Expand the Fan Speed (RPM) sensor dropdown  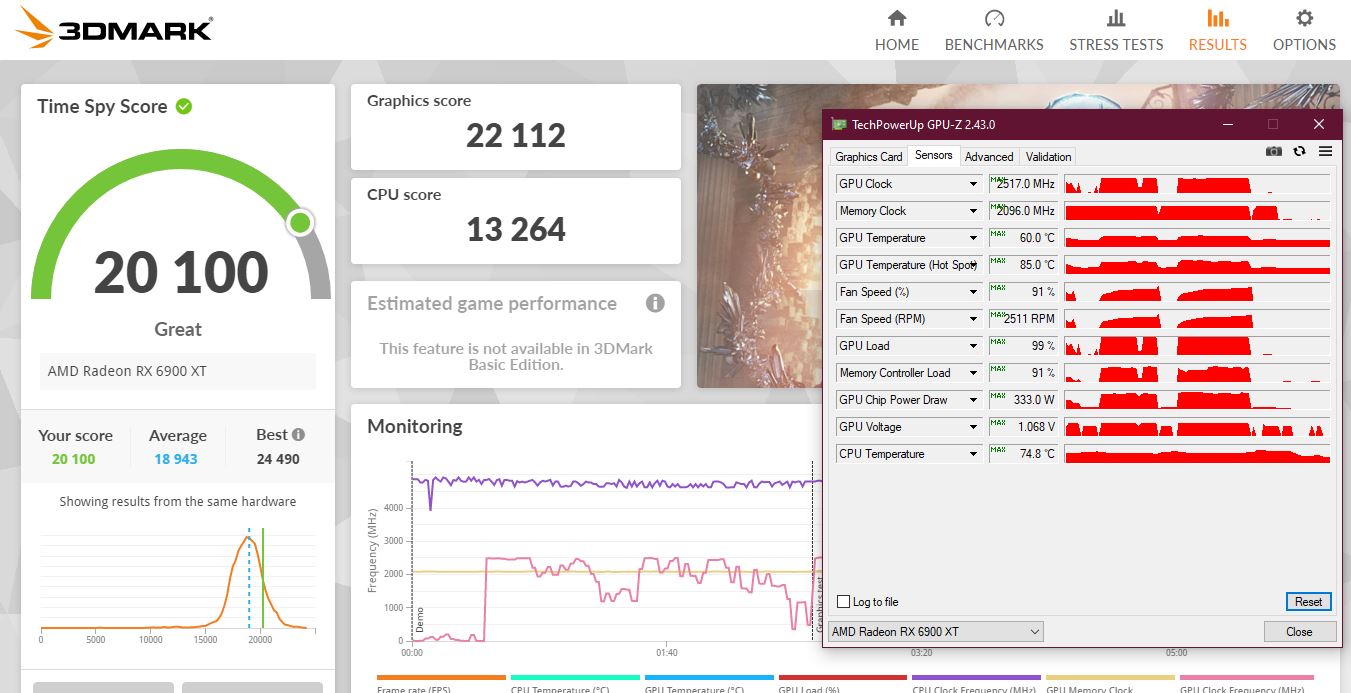(973, 319)
